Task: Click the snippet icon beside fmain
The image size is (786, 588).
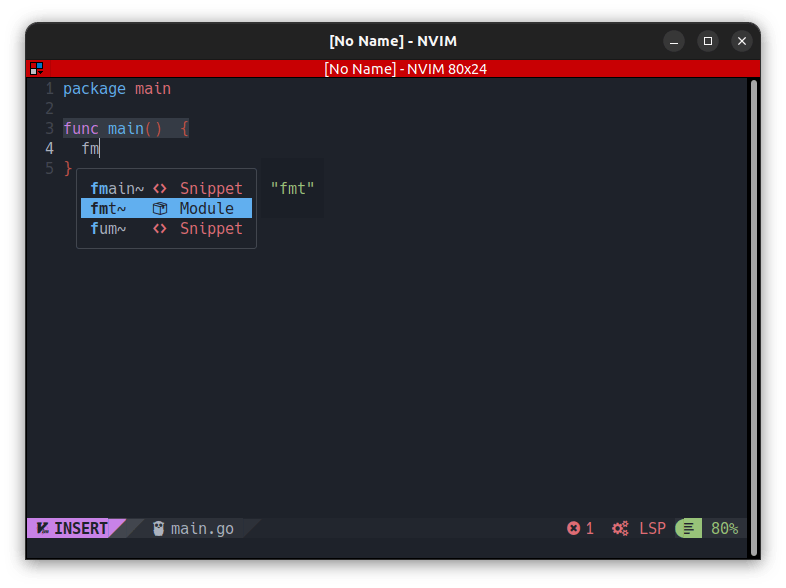Action: 159,188
